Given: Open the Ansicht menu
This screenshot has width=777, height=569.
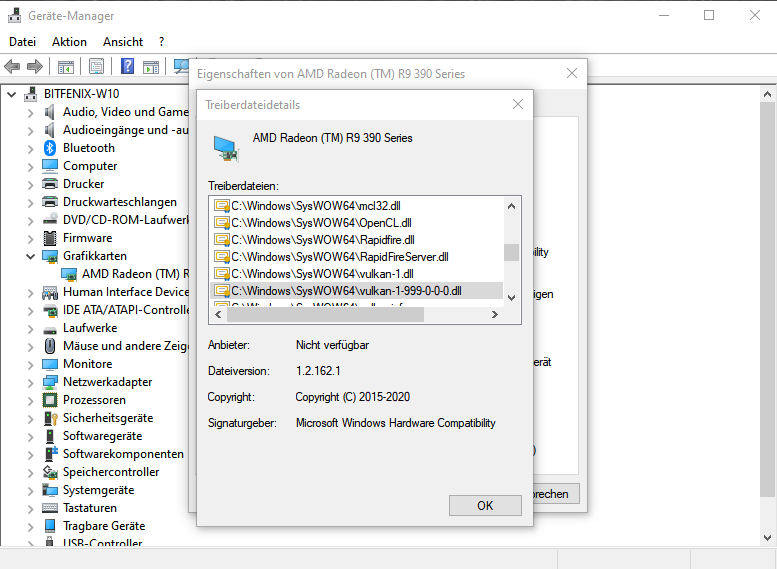Looking at the screenshot, I should [x=123, y=42].
